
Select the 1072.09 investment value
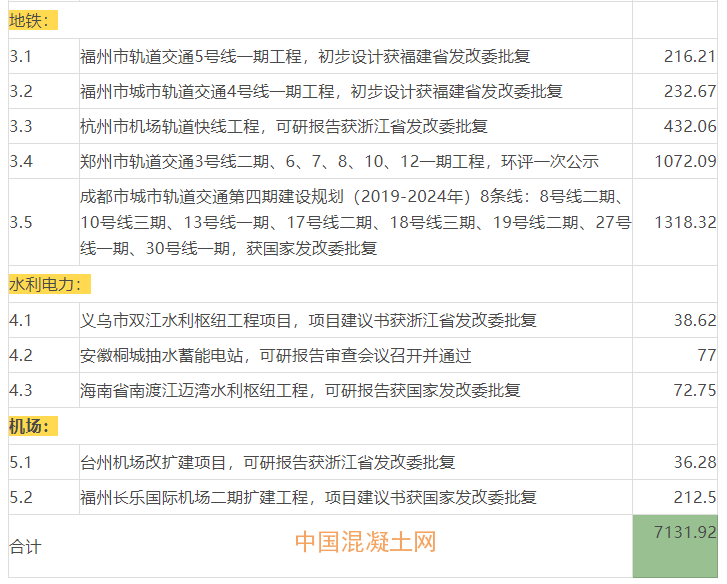(685, 161)
